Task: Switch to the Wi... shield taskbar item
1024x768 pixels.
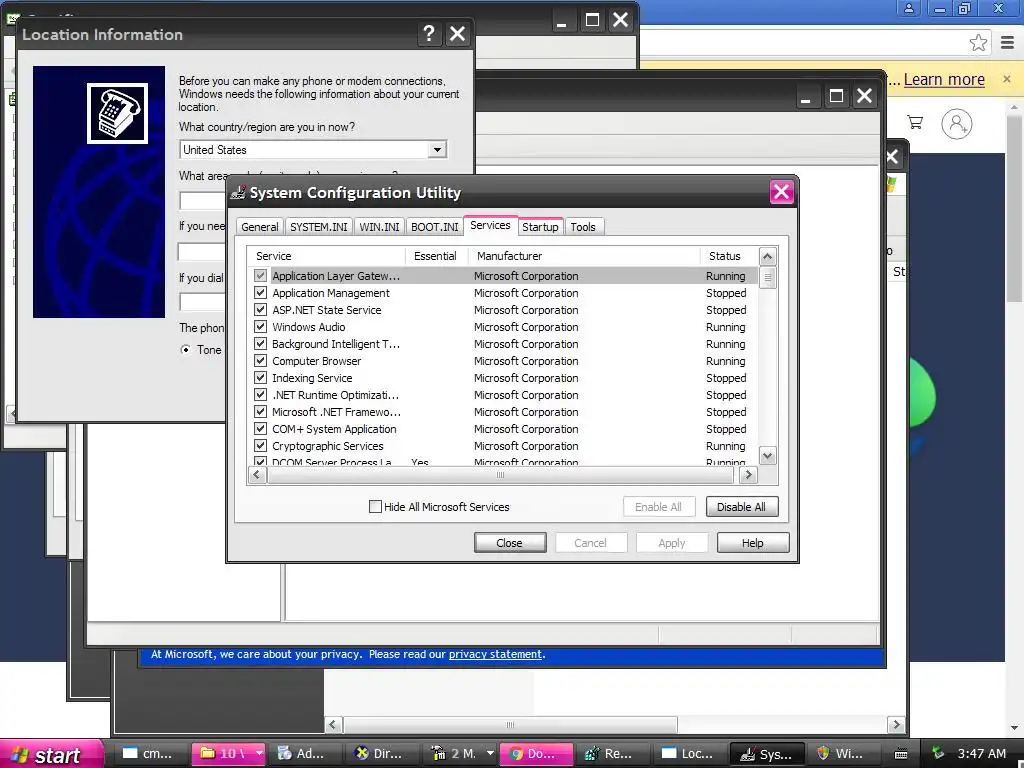Action: pos(843,754)
